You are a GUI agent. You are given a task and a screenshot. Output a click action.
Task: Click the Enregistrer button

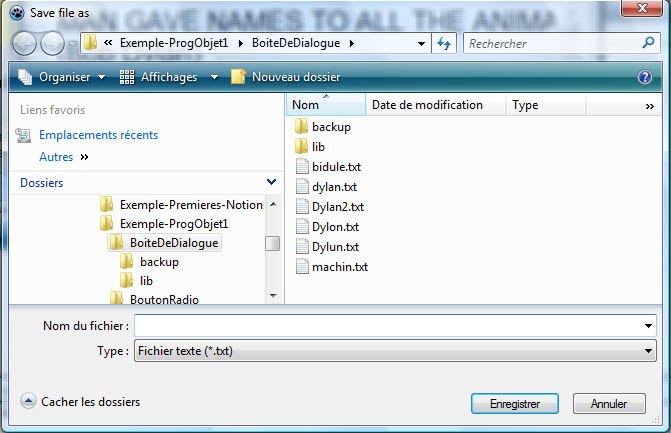[x=514, y=403]
